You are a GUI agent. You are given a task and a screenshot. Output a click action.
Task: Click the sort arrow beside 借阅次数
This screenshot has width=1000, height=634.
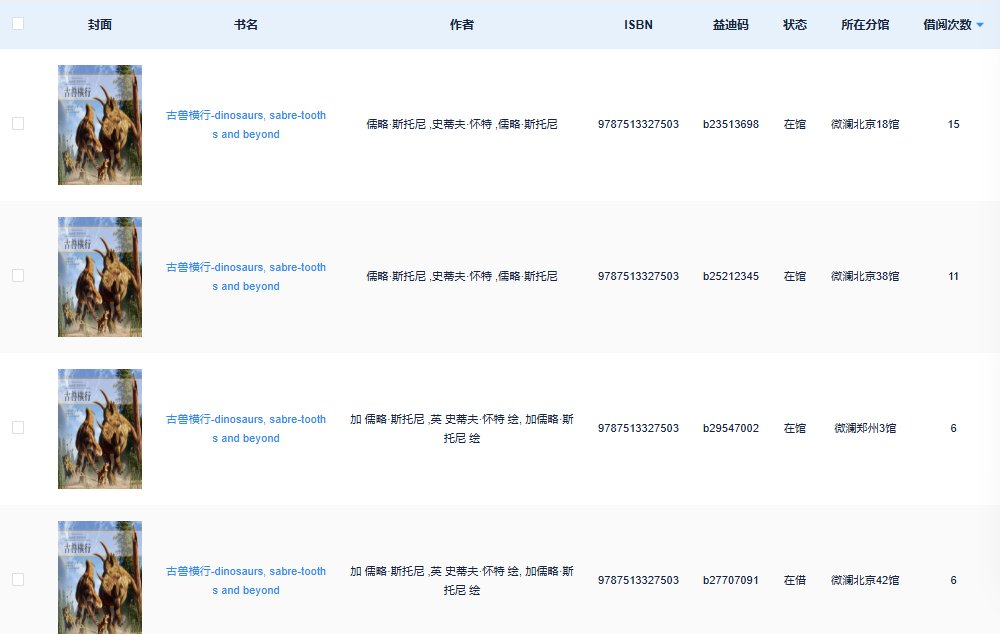980,25
